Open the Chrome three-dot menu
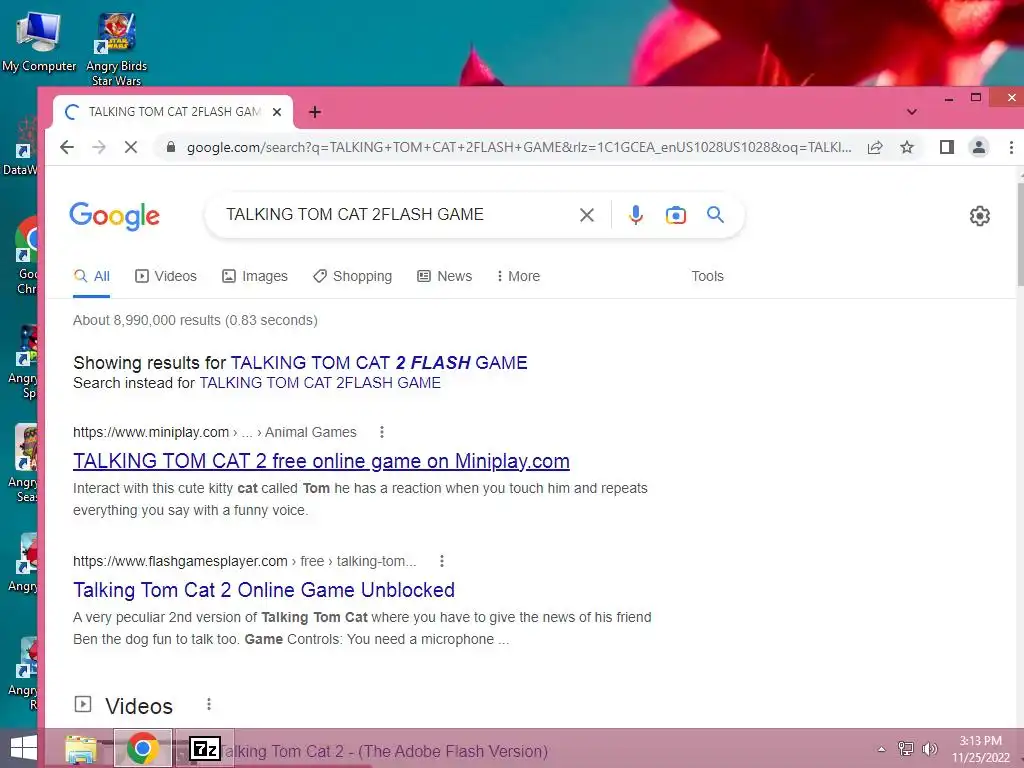Image resolution: width=1024 pixels, height=768 pixels. [1010, 147]
